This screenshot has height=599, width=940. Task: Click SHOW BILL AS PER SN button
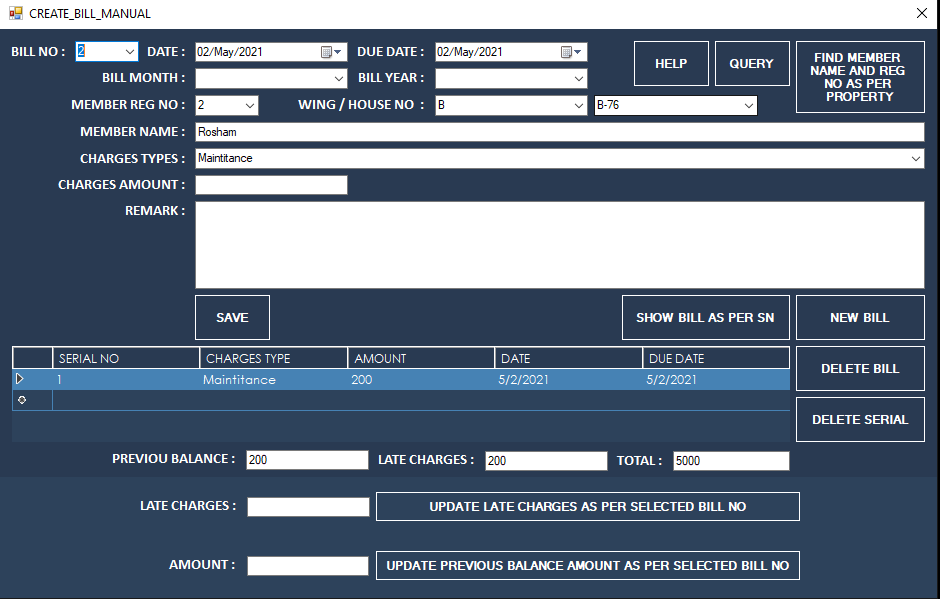706,318
